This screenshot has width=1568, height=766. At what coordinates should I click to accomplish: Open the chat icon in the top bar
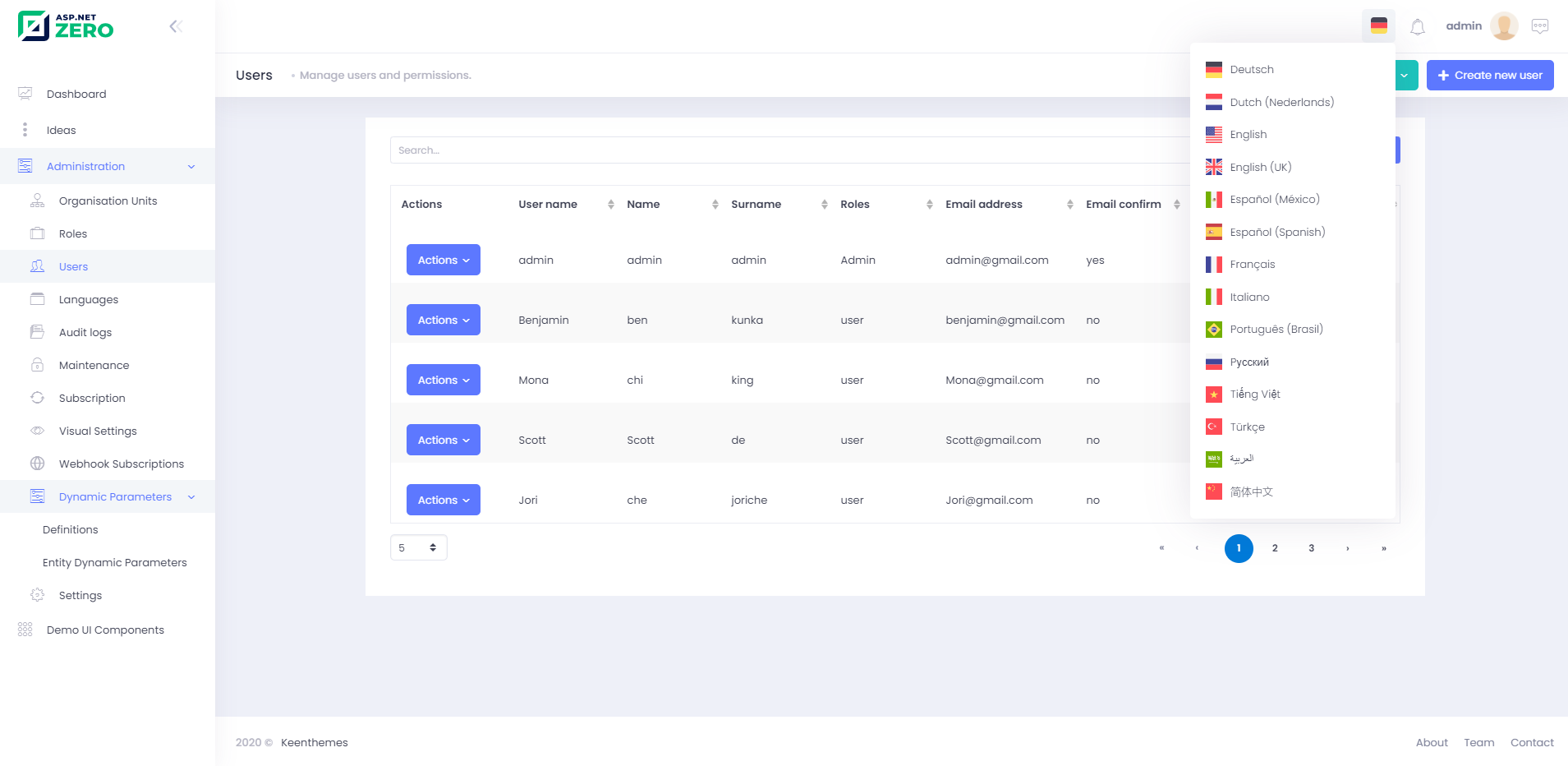[x=1541, y=25]
